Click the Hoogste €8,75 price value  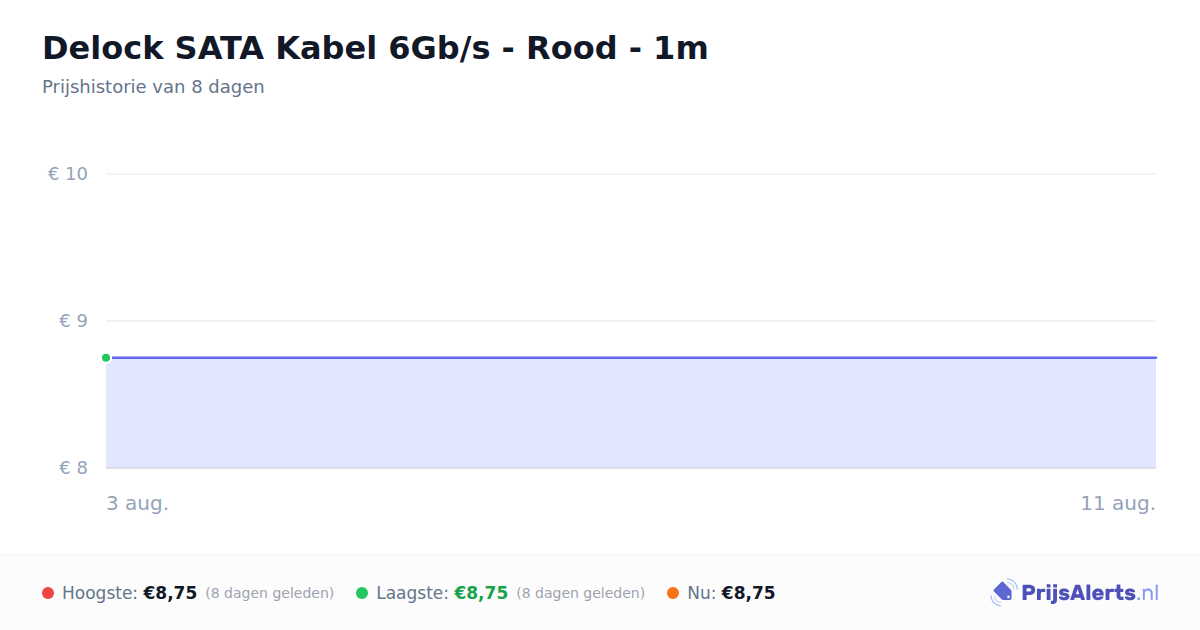170,593
